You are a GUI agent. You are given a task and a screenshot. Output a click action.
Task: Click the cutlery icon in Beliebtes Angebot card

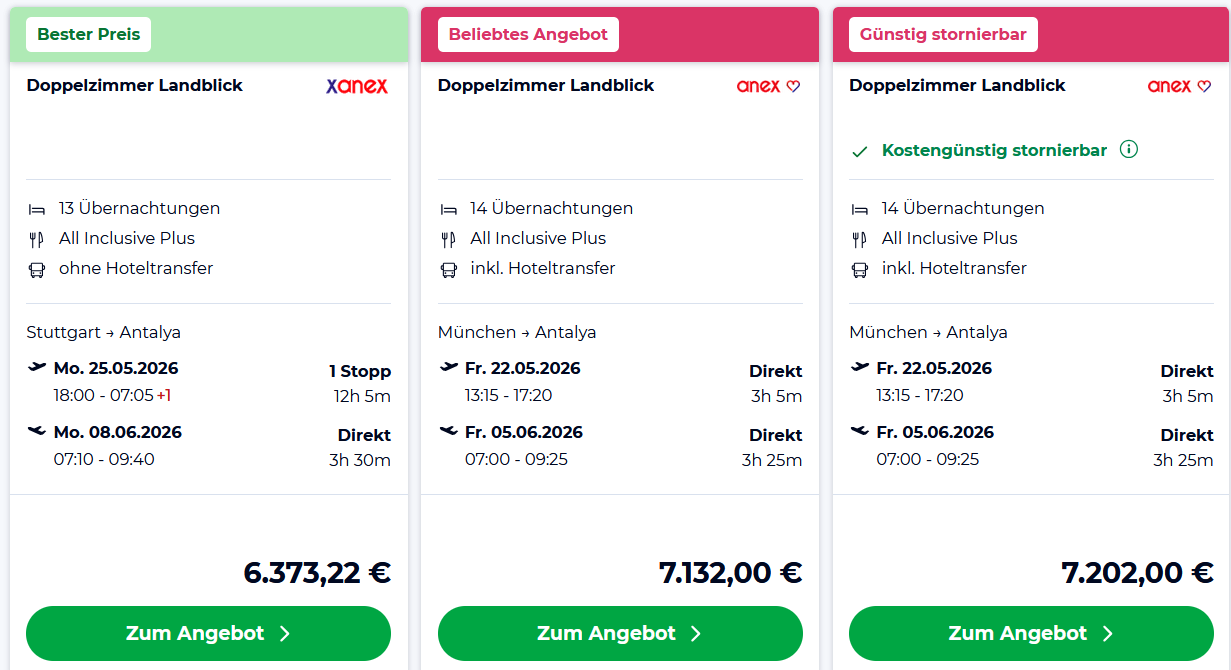pos(449,239)
